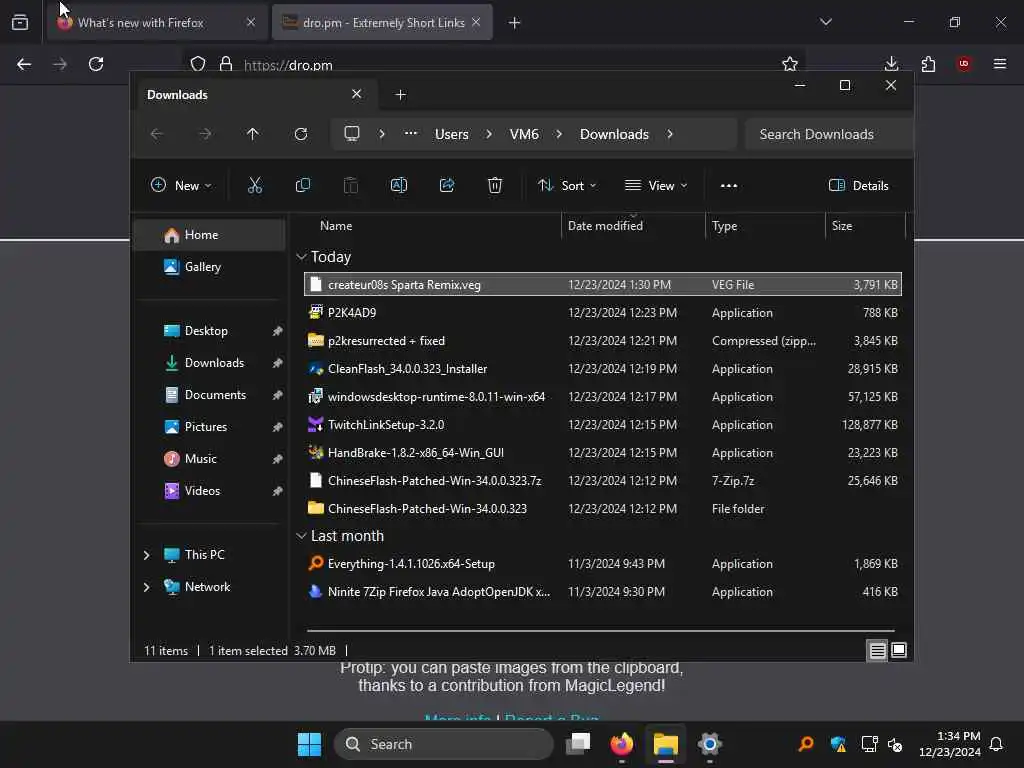1024x768 pixels.
Task: Open Firefox extensions puzzle icon
Action: [928, 64]
